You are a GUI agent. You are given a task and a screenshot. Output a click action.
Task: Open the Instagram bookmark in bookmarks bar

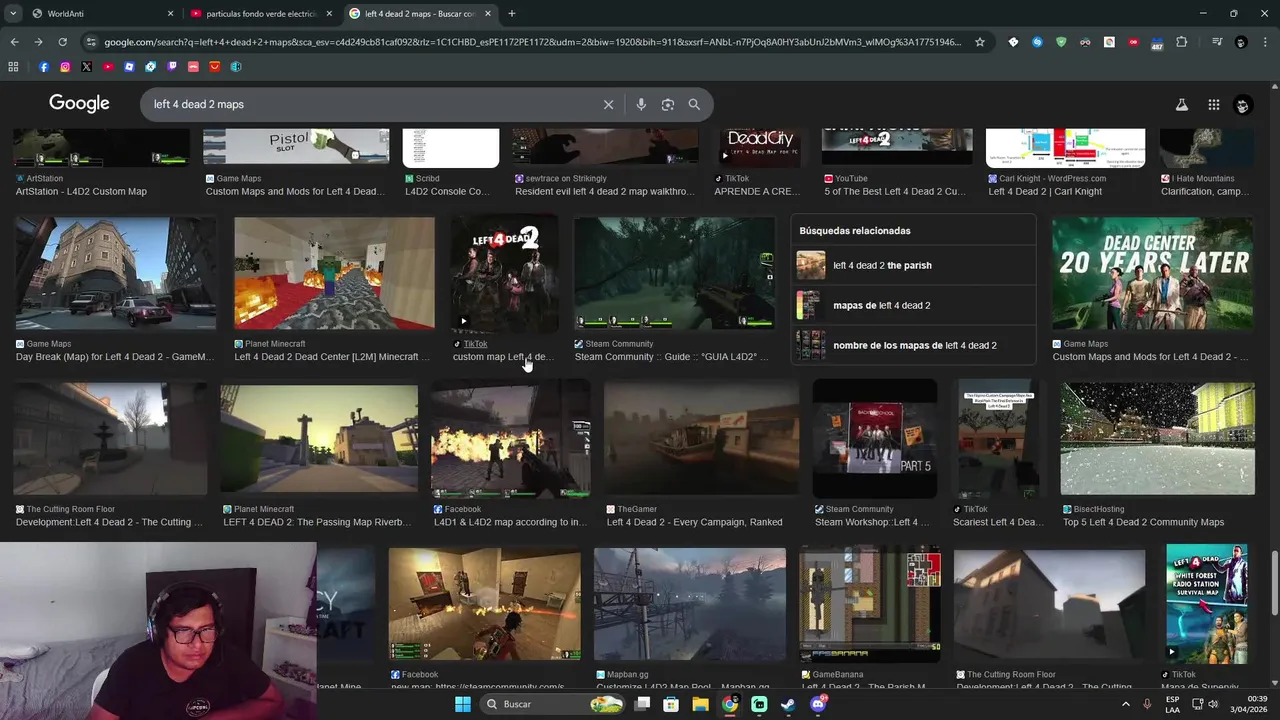(65, 67)
